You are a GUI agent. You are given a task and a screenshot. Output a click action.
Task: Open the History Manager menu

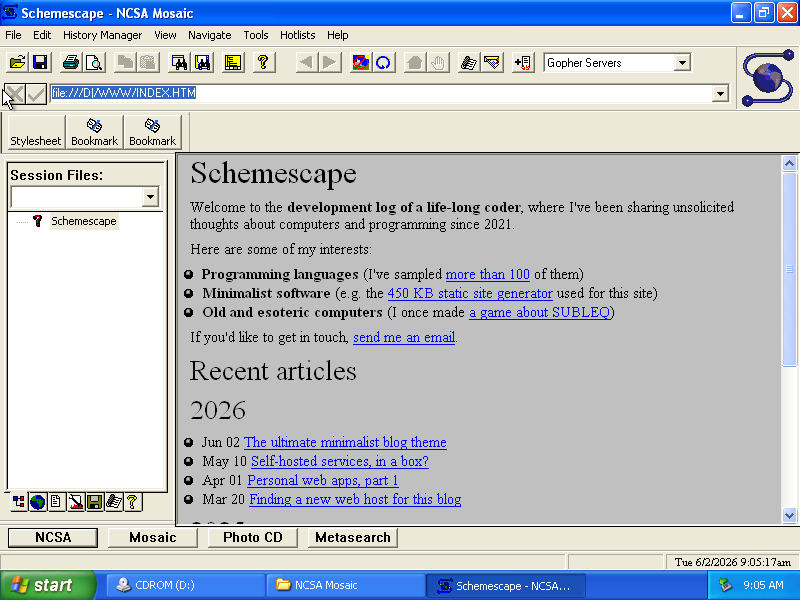click(103, 35)
